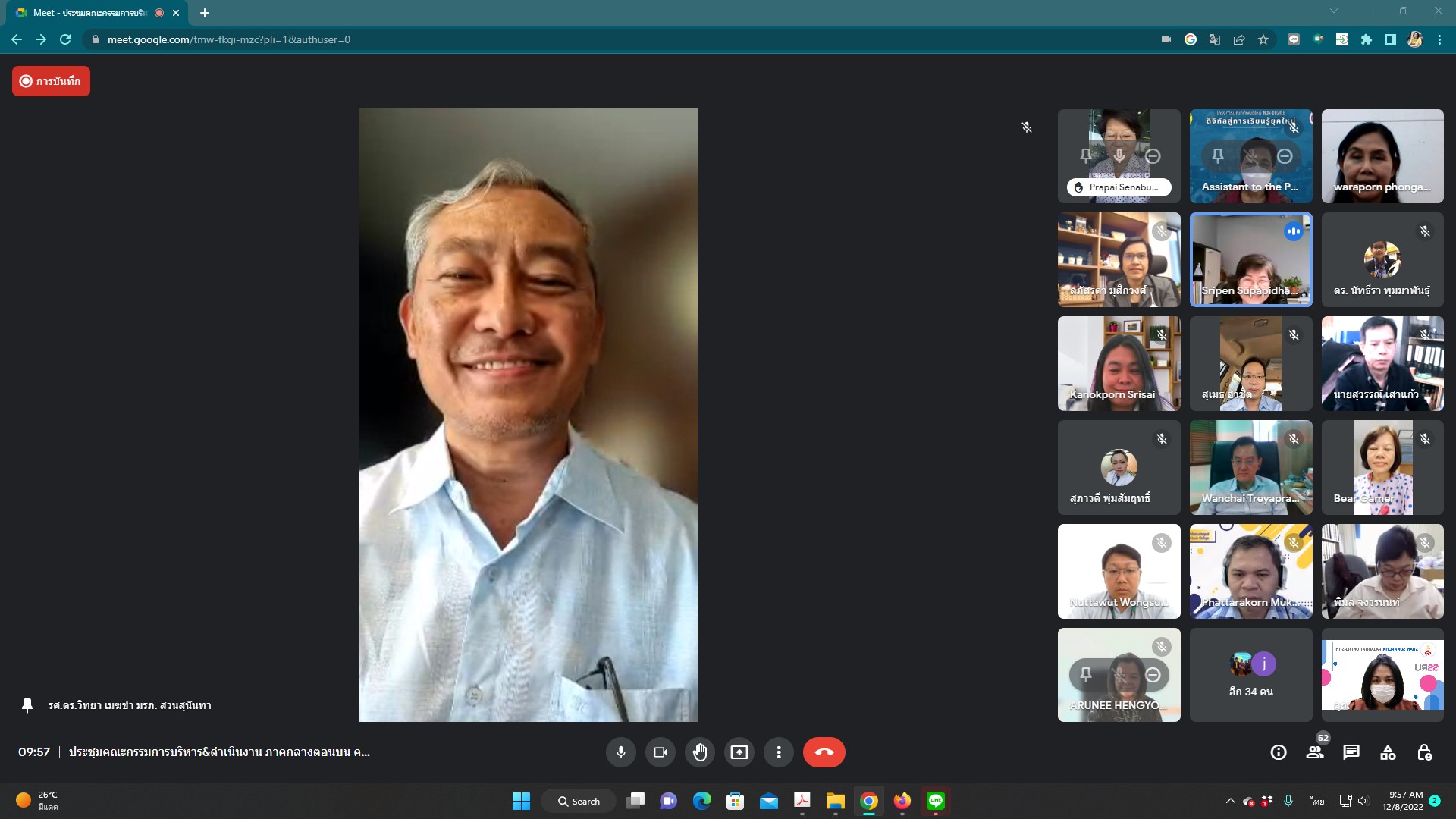Select Sripen Supapidha video tile
The height and width of the screenshot is (819, 1456).
1250,260
